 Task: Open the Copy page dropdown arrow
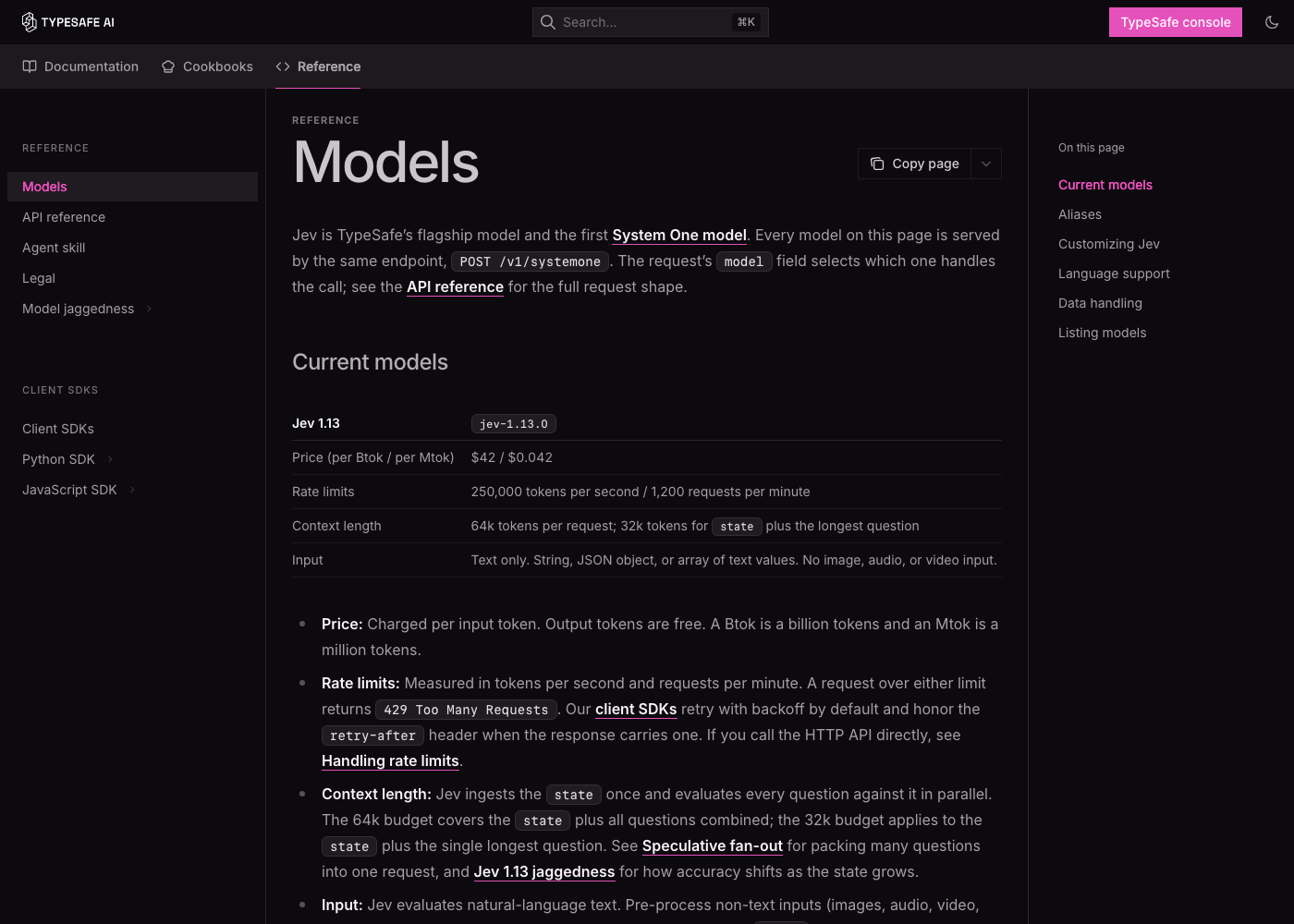pyautogui.click(x=986, y=164)
